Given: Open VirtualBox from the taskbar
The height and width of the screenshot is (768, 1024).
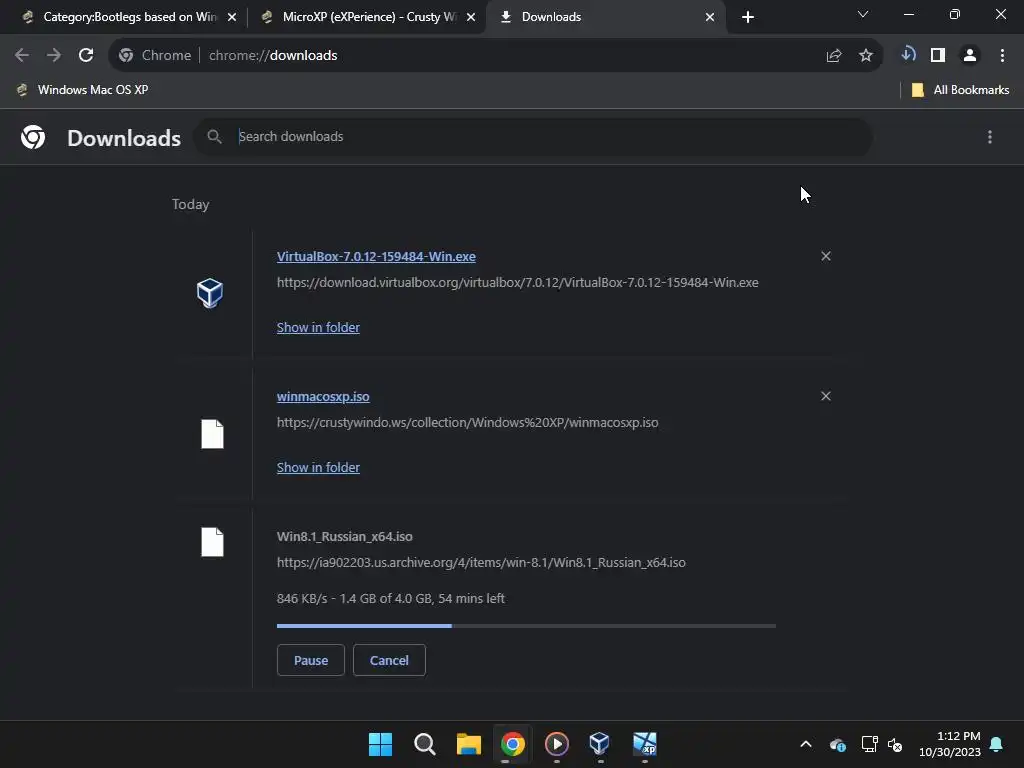Looking at the screenshot, I should click(x=600, y=743).
